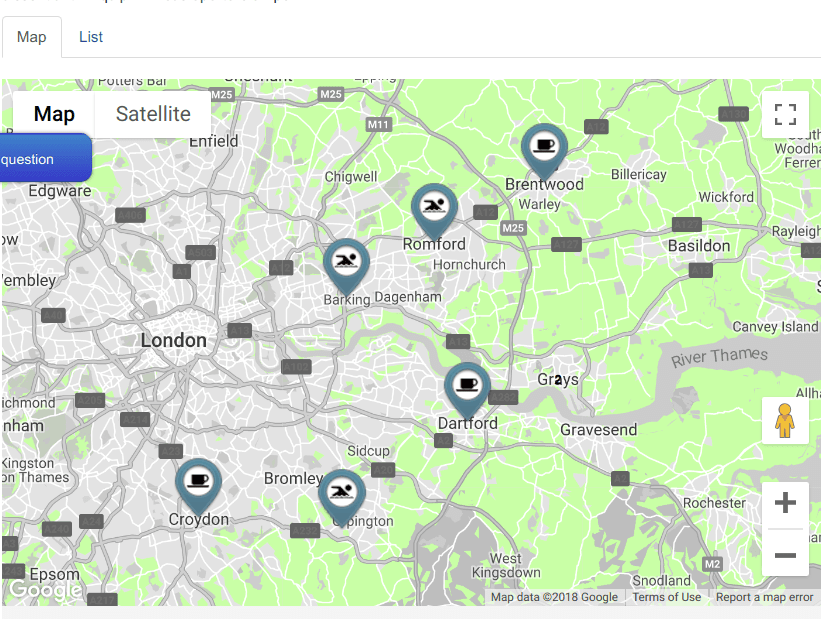Click the coffee cup marker at Brentwood

pos(544,150)
